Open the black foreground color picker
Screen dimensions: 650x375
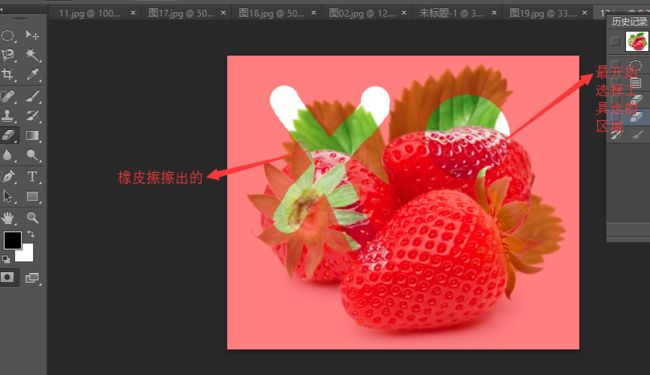12,240
